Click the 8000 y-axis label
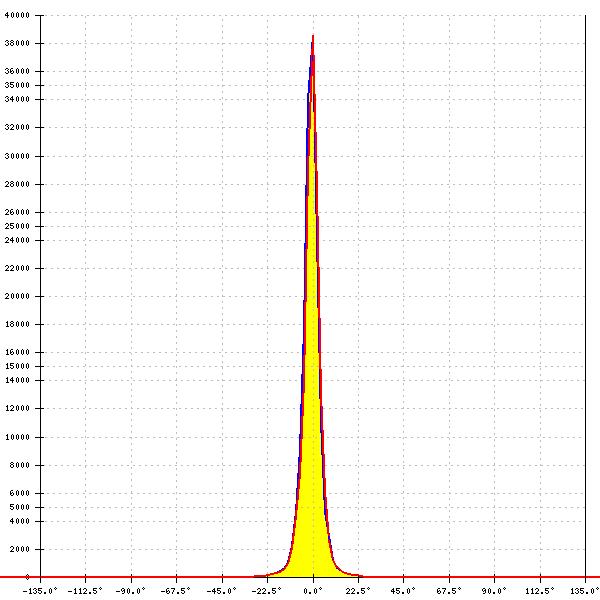 click(x=19, y=465)
